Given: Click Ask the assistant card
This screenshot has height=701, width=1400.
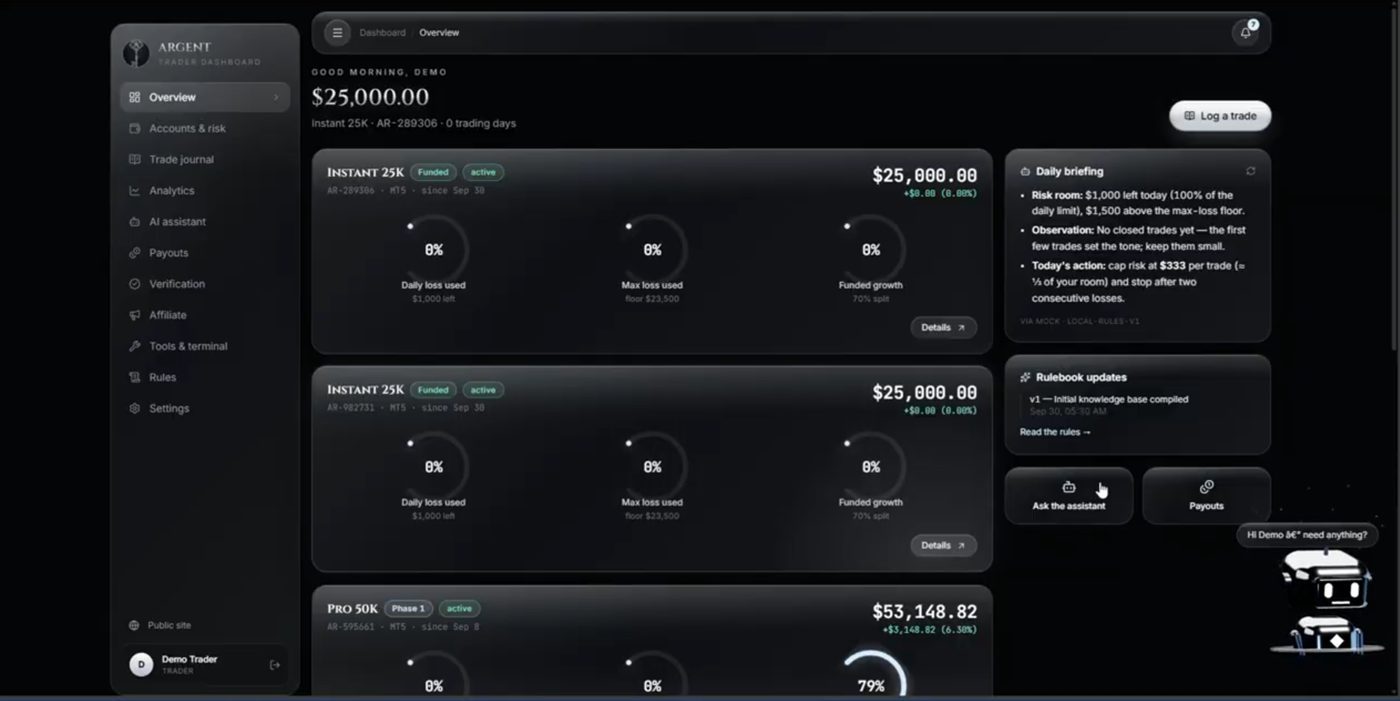Looking at the screenshot, I should pyautogui.click(x=1069, y=496).
